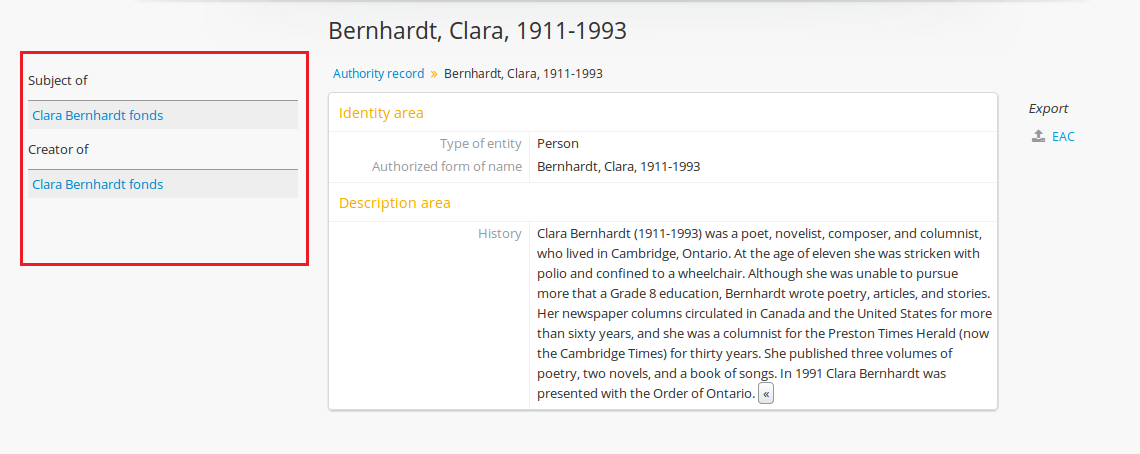
Task: Click the Type of entity label
Action: 480,143
